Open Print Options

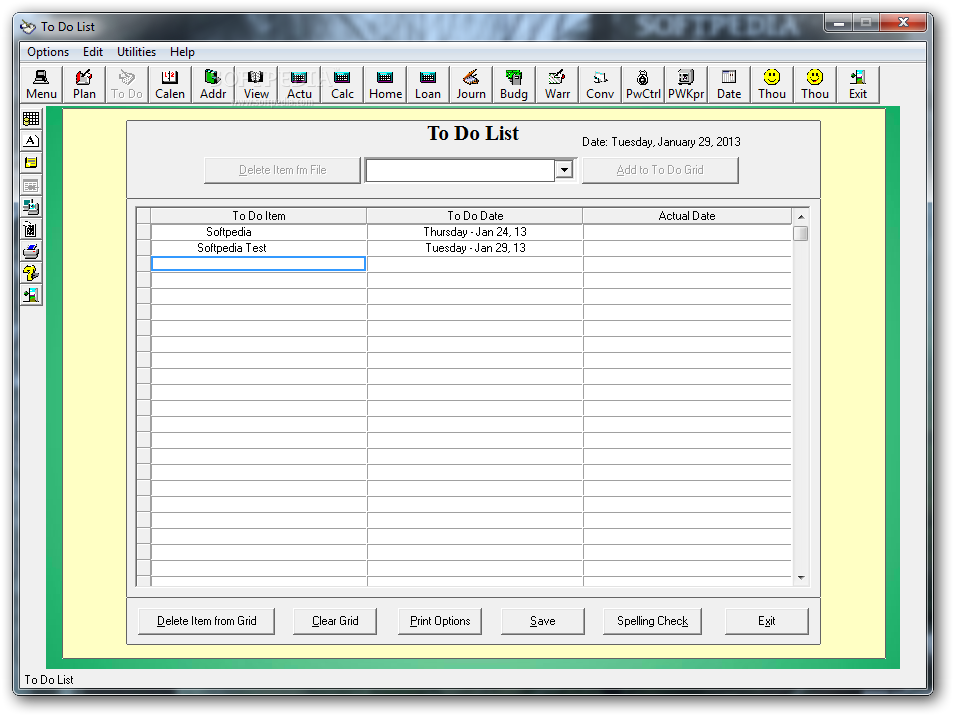[440, 621]
